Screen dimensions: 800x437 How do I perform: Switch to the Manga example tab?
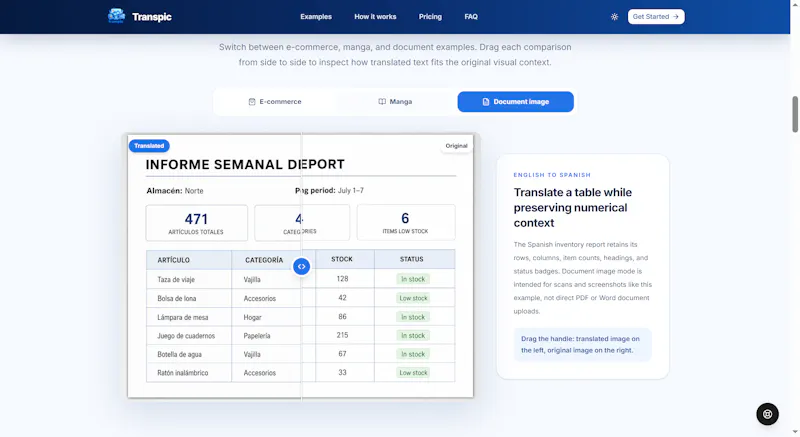point(395,101)
